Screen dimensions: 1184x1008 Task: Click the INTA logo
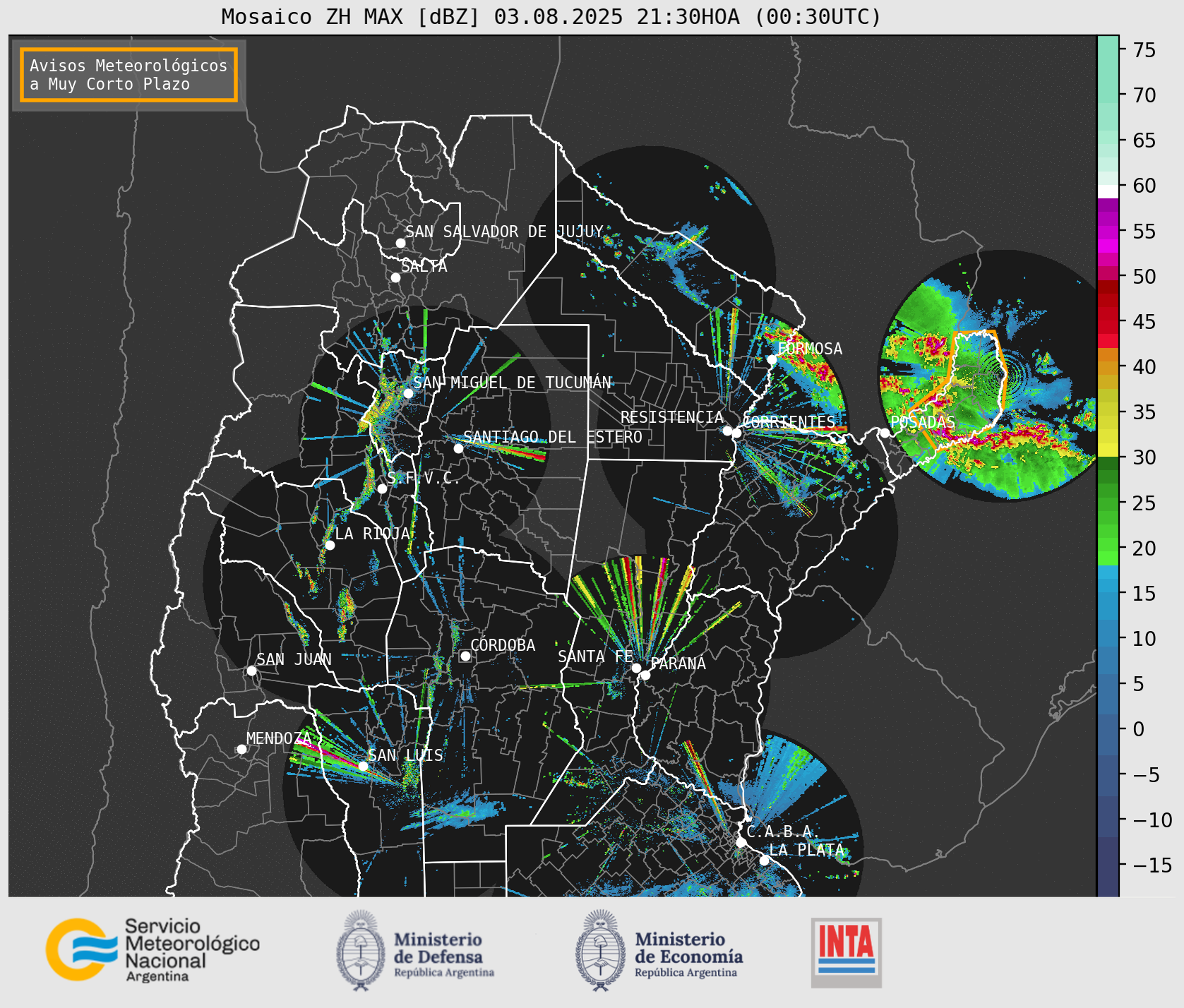(847, 952)
